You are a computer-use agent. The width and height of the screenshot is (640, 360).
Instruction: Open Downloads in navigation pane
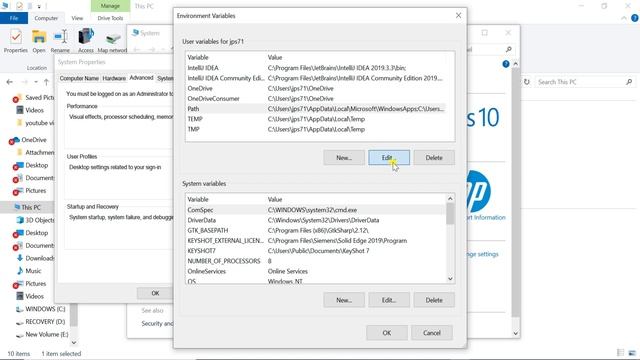pos(35,258)
